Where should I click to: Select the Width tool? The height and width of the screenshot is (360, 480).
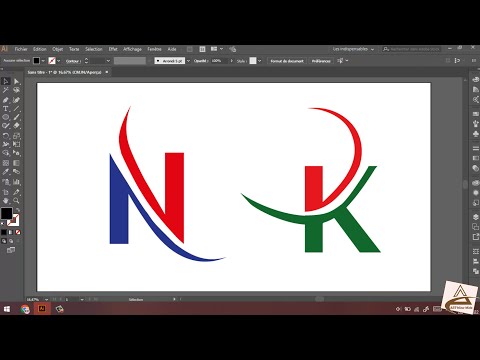[x=6, y=144]
